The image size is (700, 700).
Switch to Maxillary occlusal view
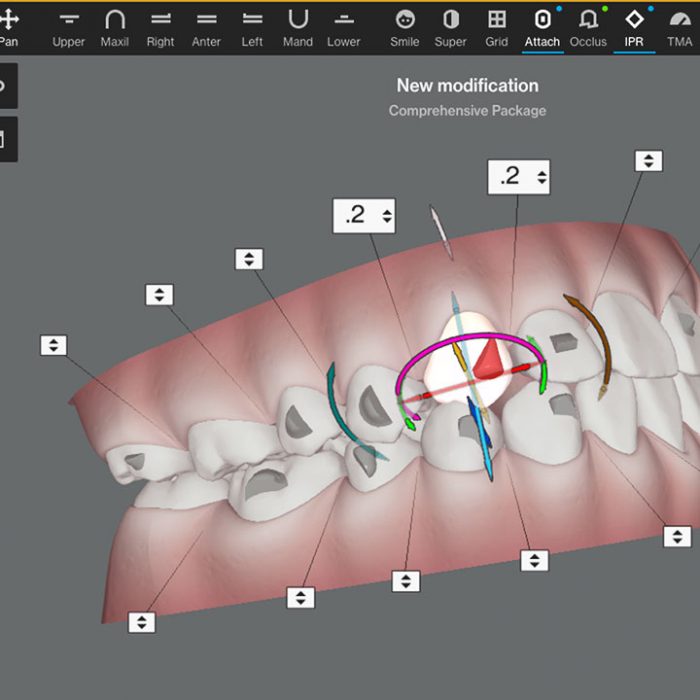tap(115, 29)
